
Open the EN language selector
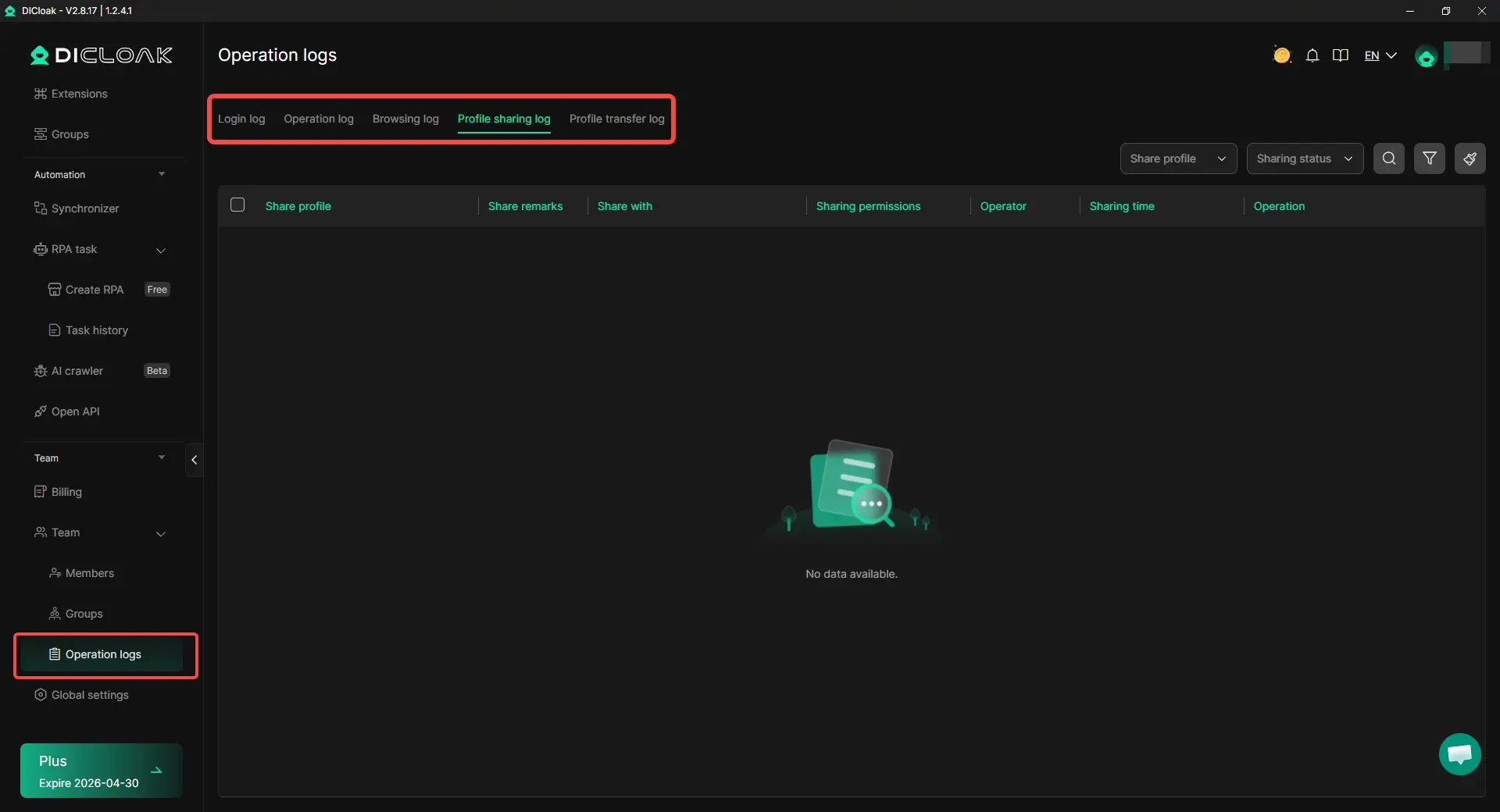coord(1380,55)
